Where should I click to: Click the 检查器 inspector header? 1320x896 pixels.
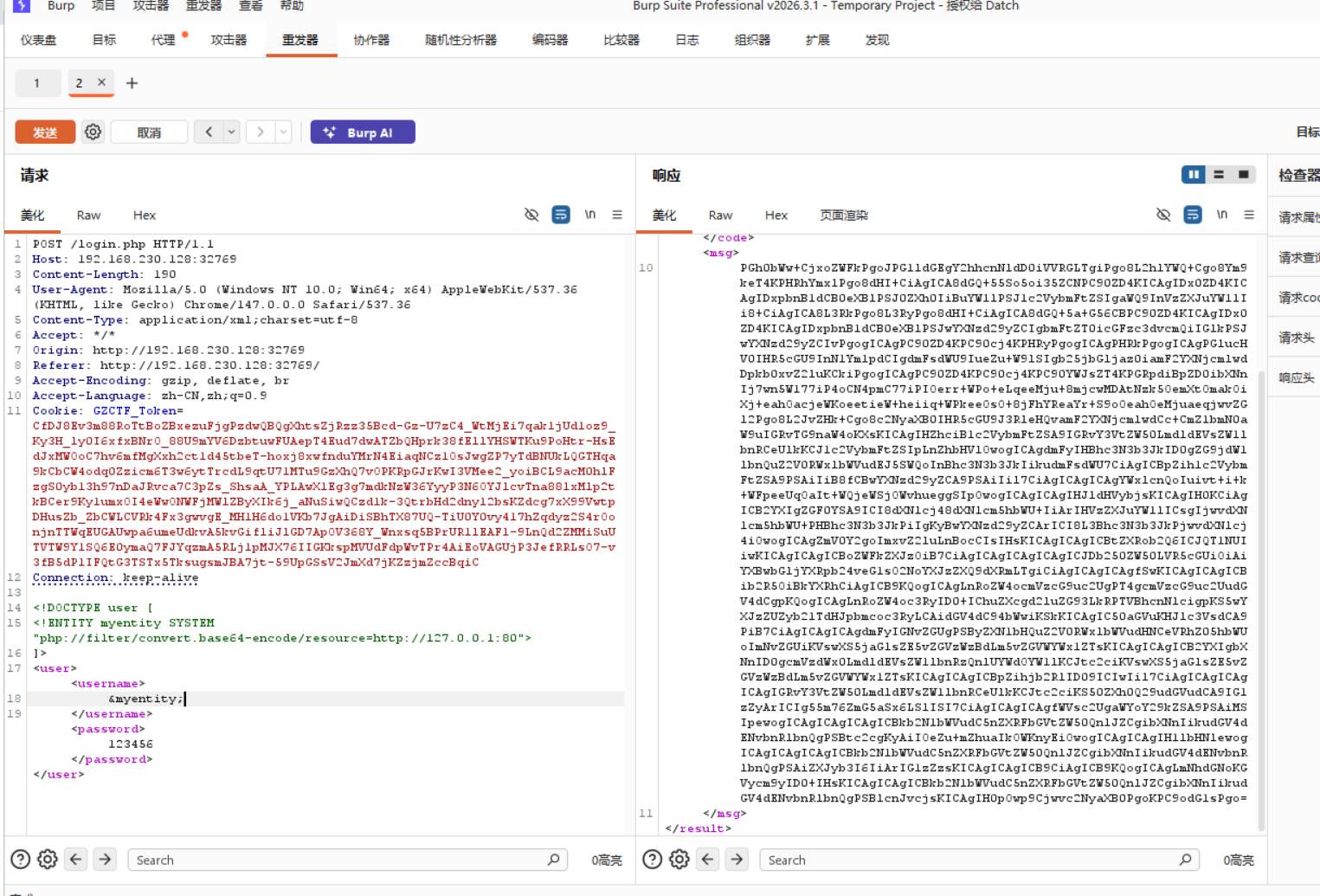tap(1298, 175)
